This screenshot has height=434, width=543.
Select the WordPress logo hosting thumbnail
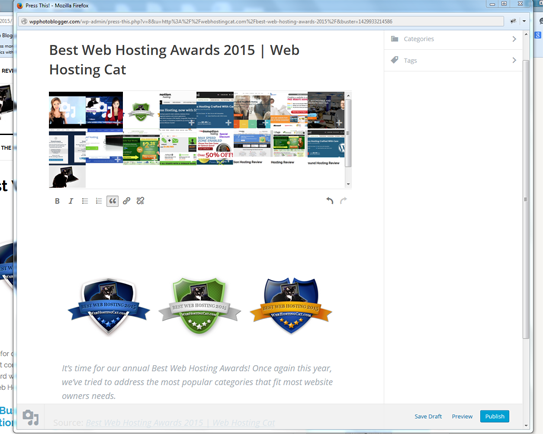click(326, 147)
